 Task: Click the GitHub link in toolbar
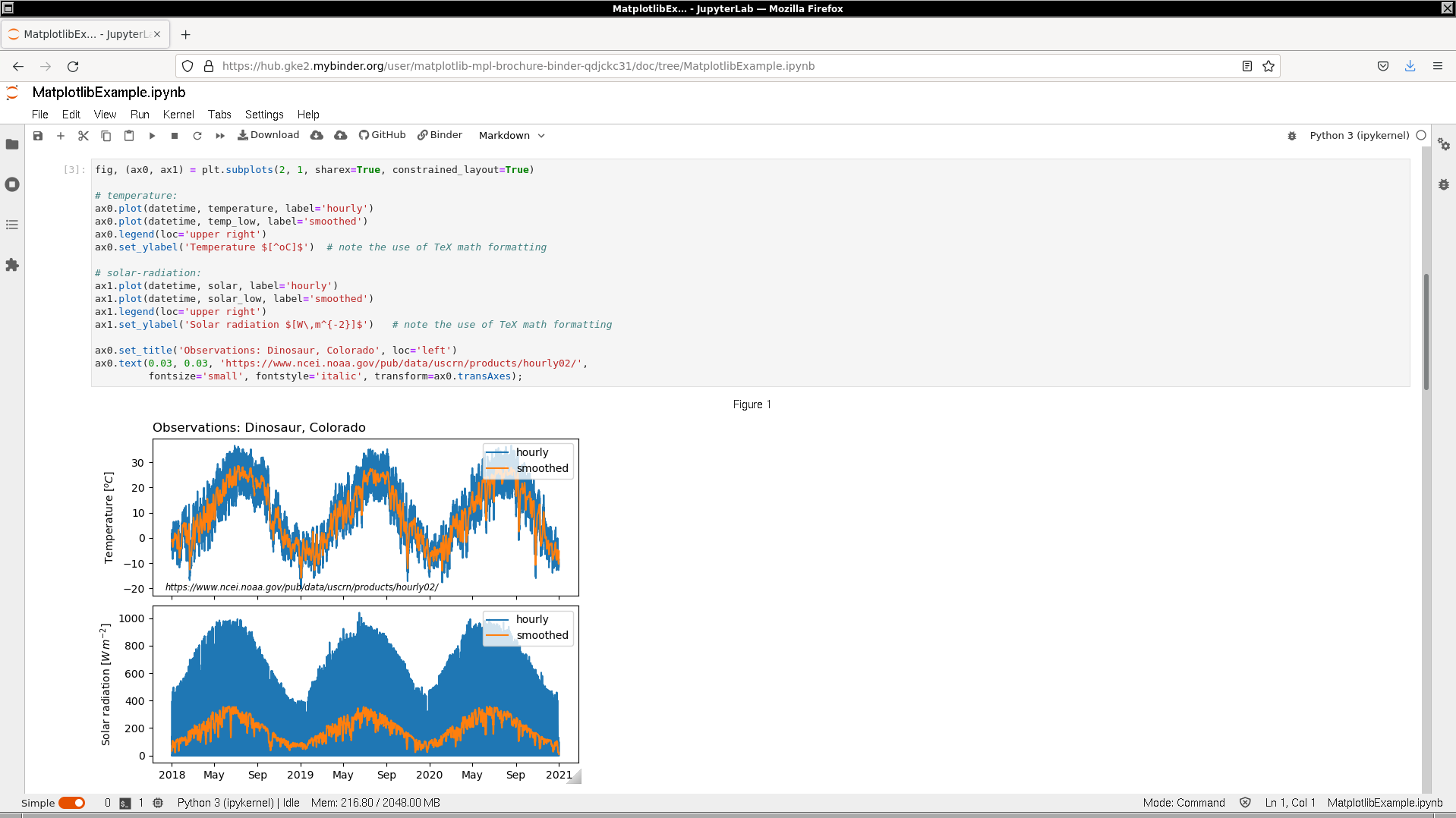point(383,135)
